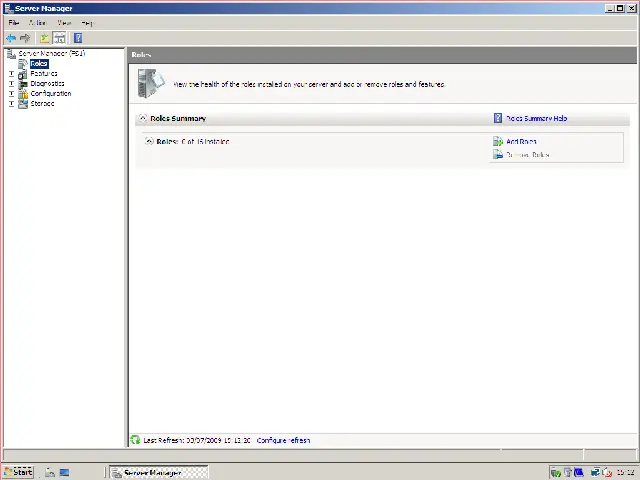Minimize the Server Manager window
Image resolution: width=640 pixels, height=480 pixels.
point(610,8)
